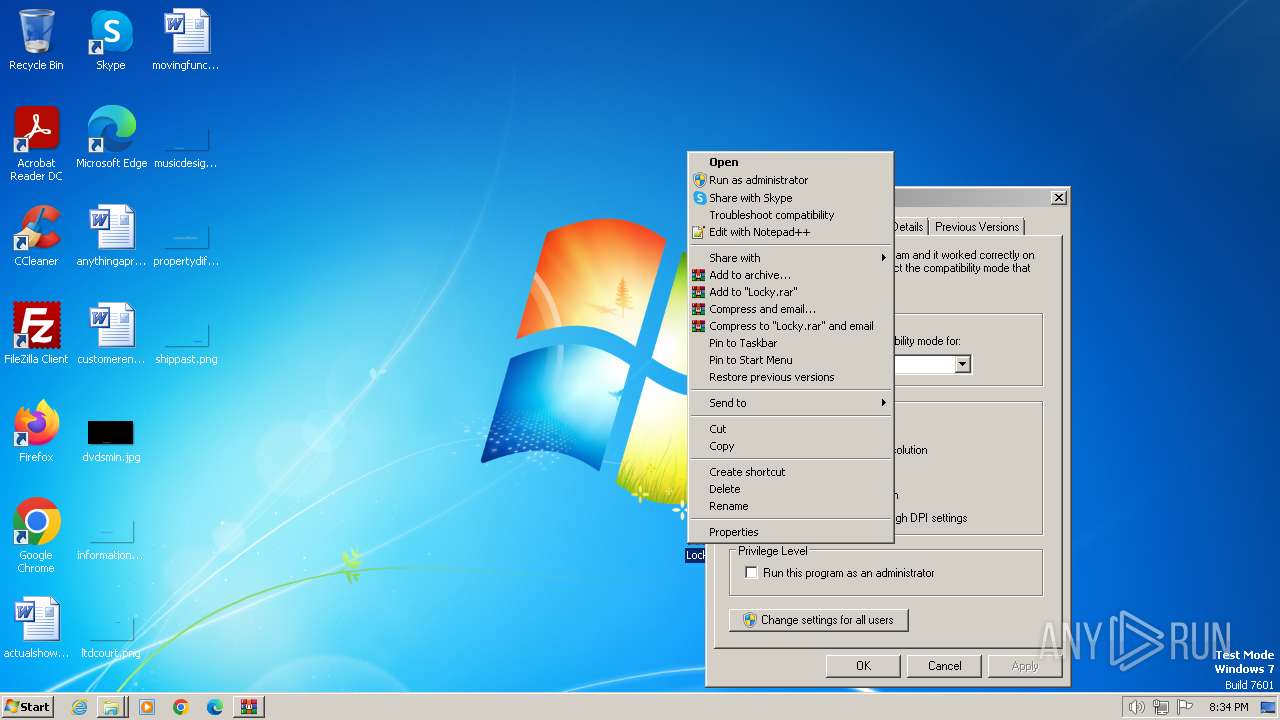Choose Share with Skype
Screen dimensions: 1280x720
tap(790, 198)
